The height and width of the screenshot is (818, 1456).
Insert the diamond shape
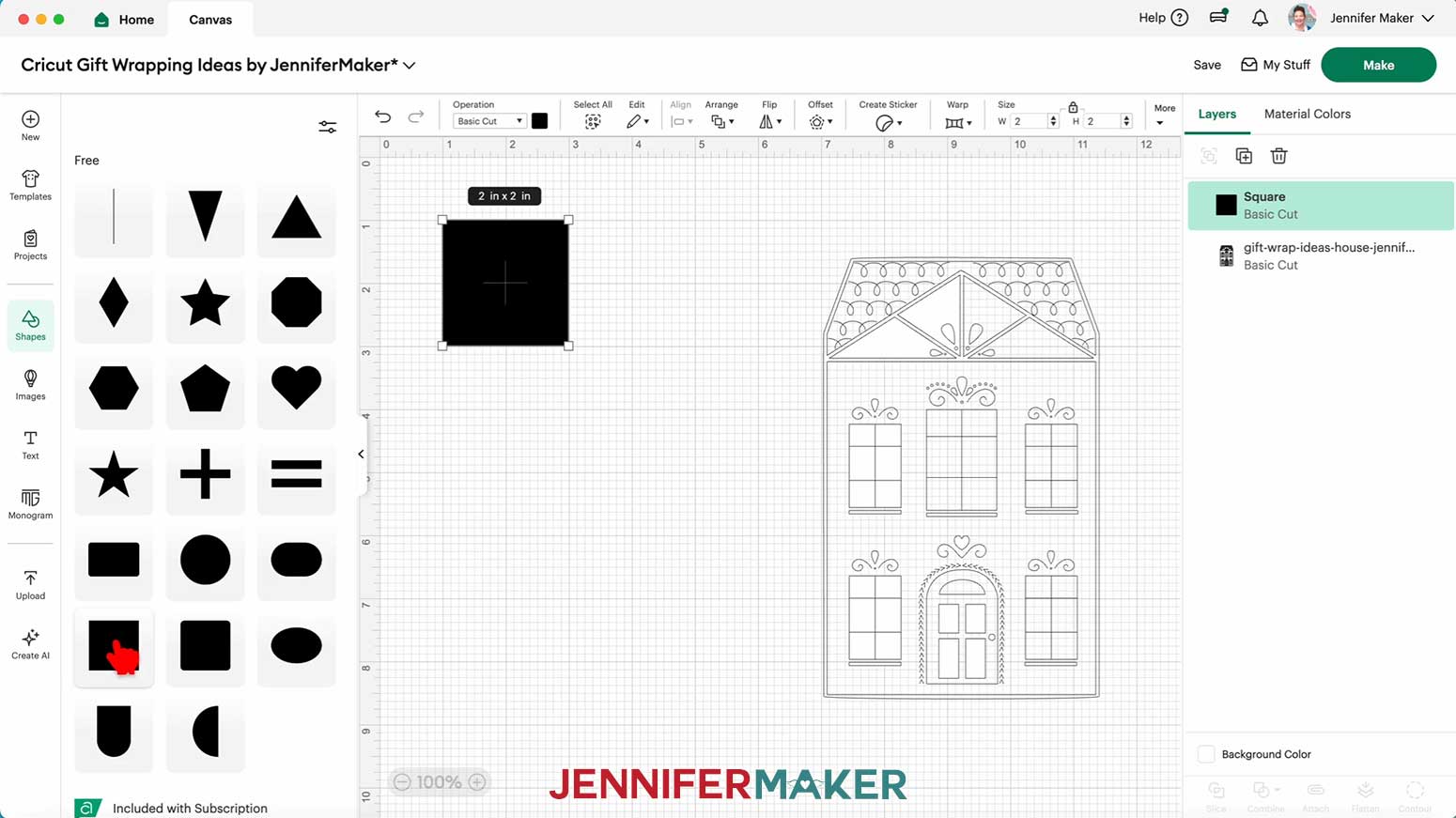click(114, 302)
